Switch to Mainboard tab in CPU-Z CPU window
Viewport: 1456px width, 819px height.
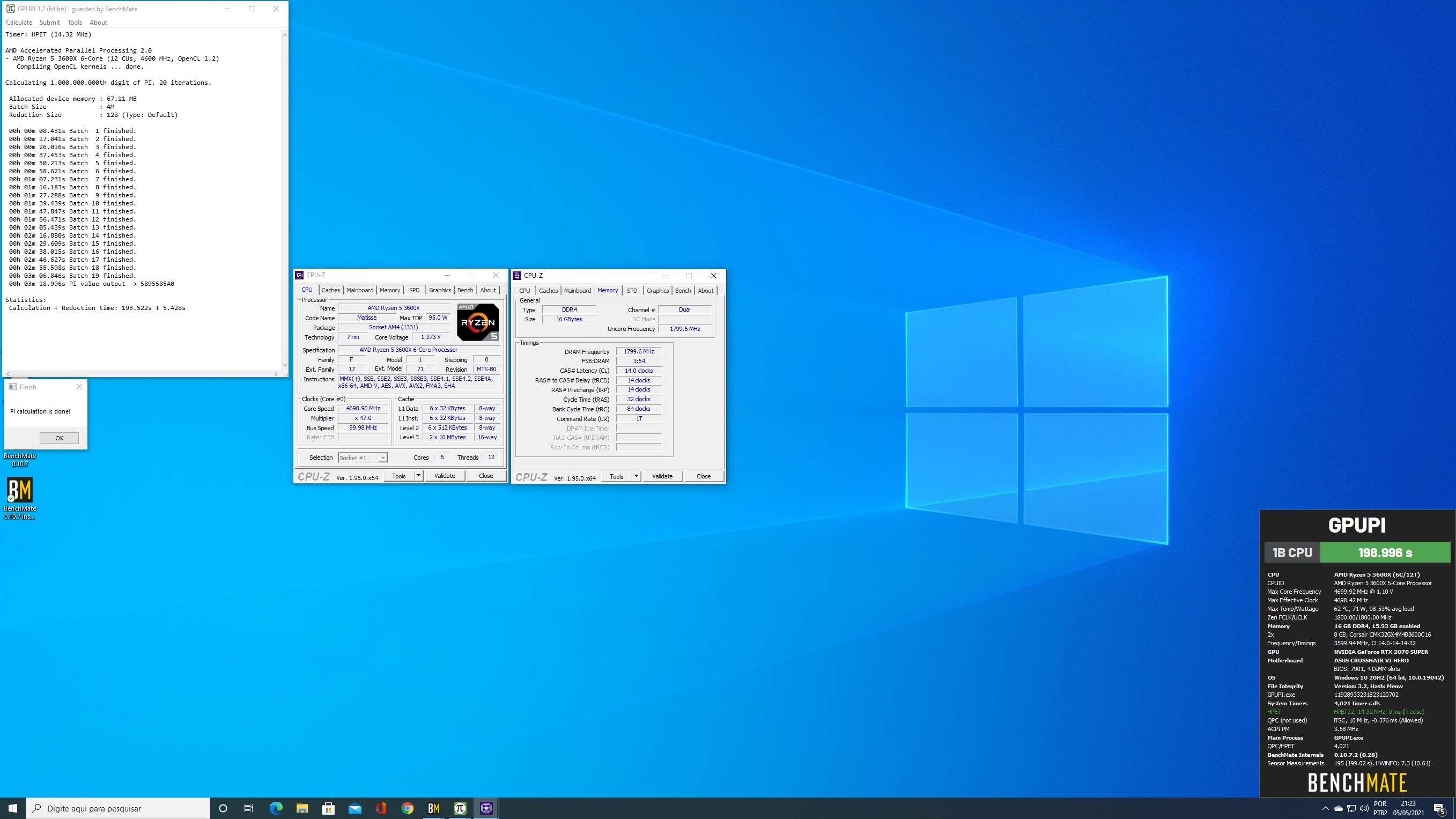tap(360, 290)
